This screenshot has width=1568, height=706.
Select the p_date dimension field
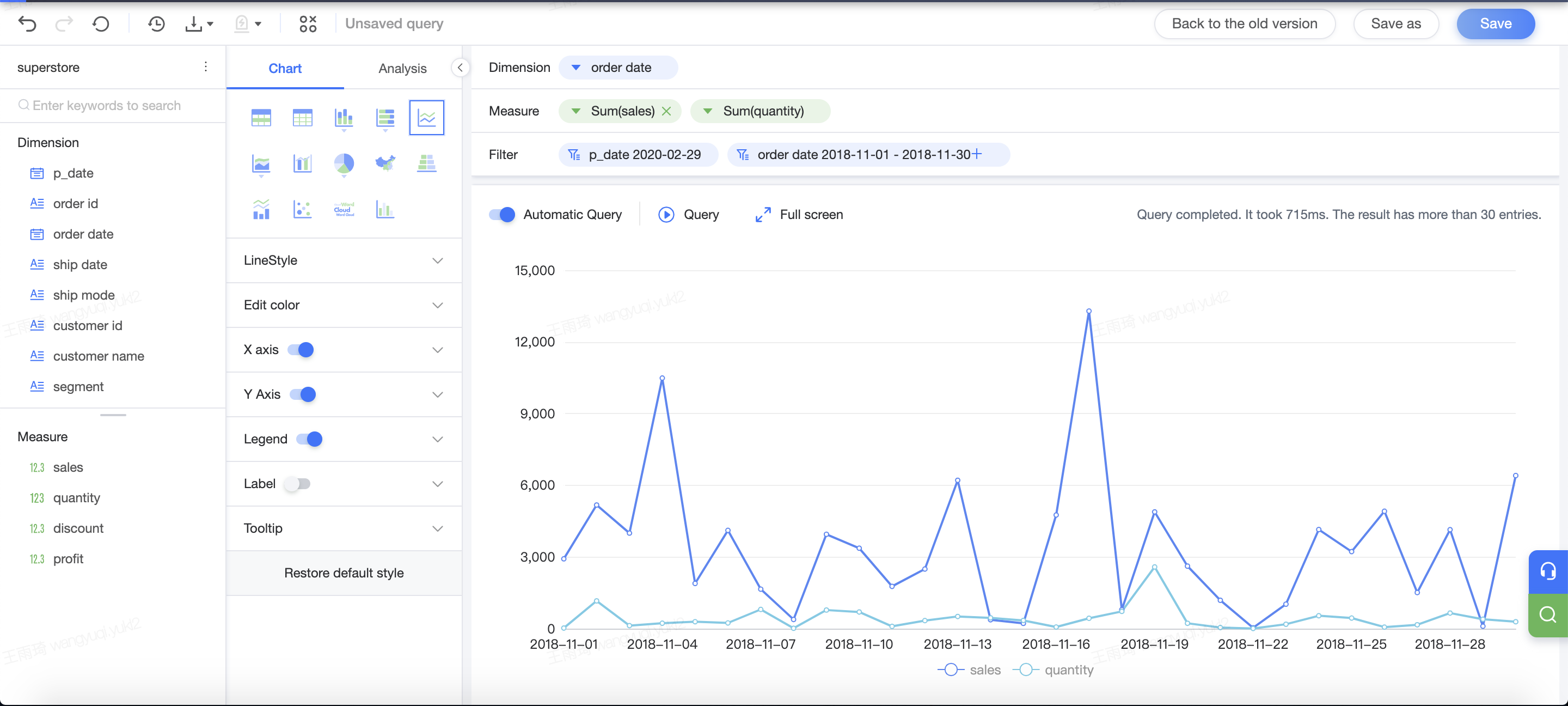click(73, 173)
